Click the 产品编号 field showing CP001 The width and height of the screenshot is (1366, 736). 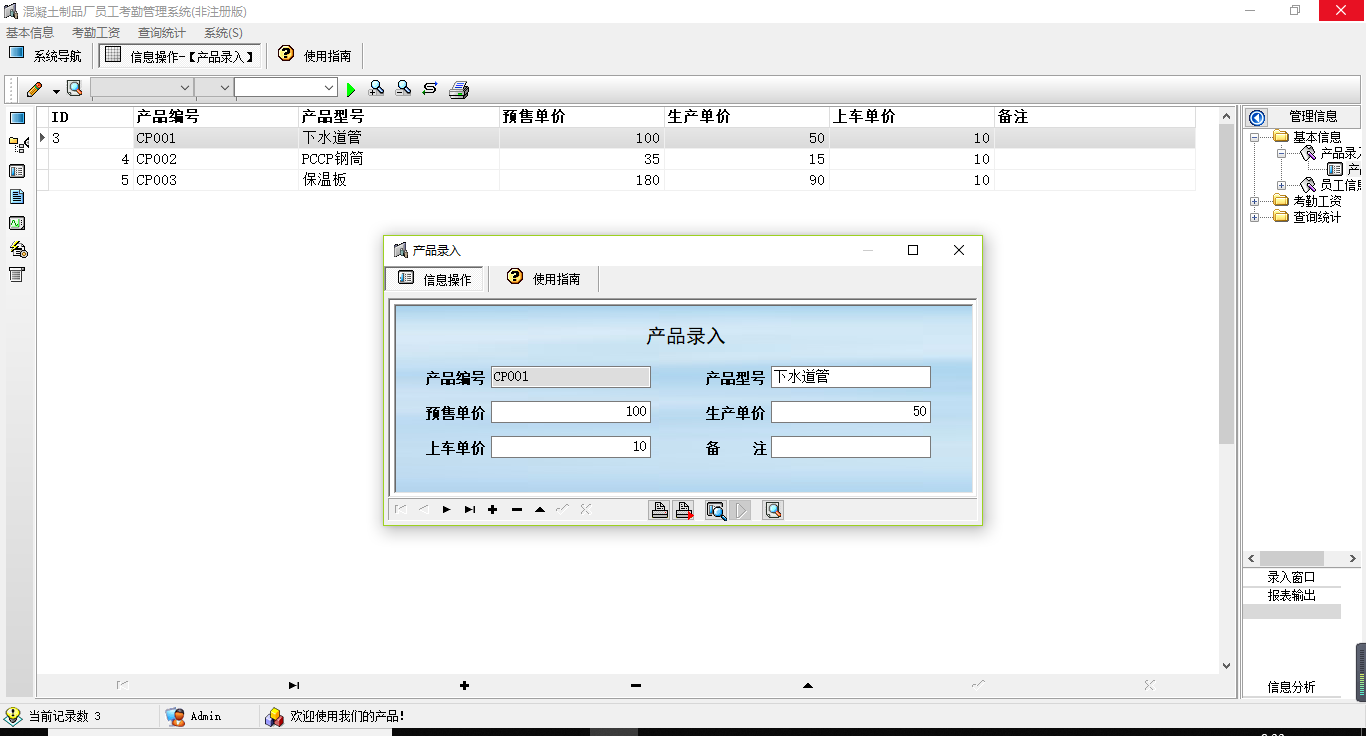(x=571, y=377)
